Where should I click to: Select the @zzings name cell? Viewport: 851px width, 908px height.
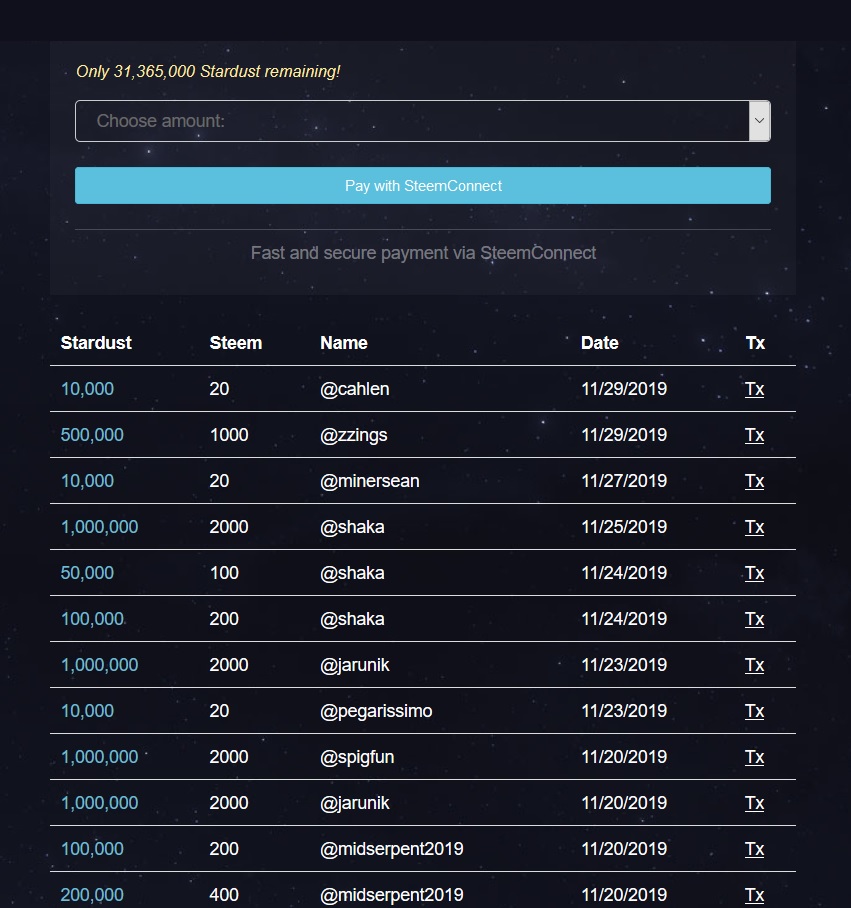pos(354,435)
